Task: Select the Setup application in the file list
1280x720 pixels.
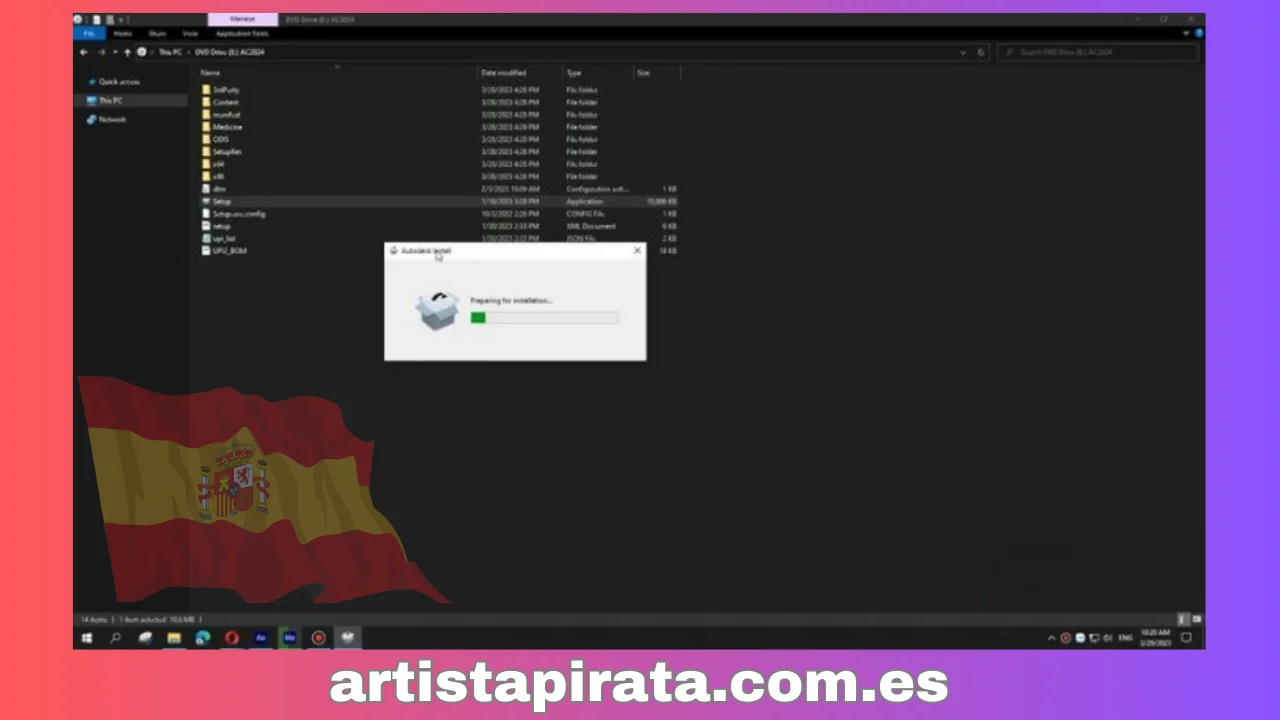Action: click(x=221, y=201)
